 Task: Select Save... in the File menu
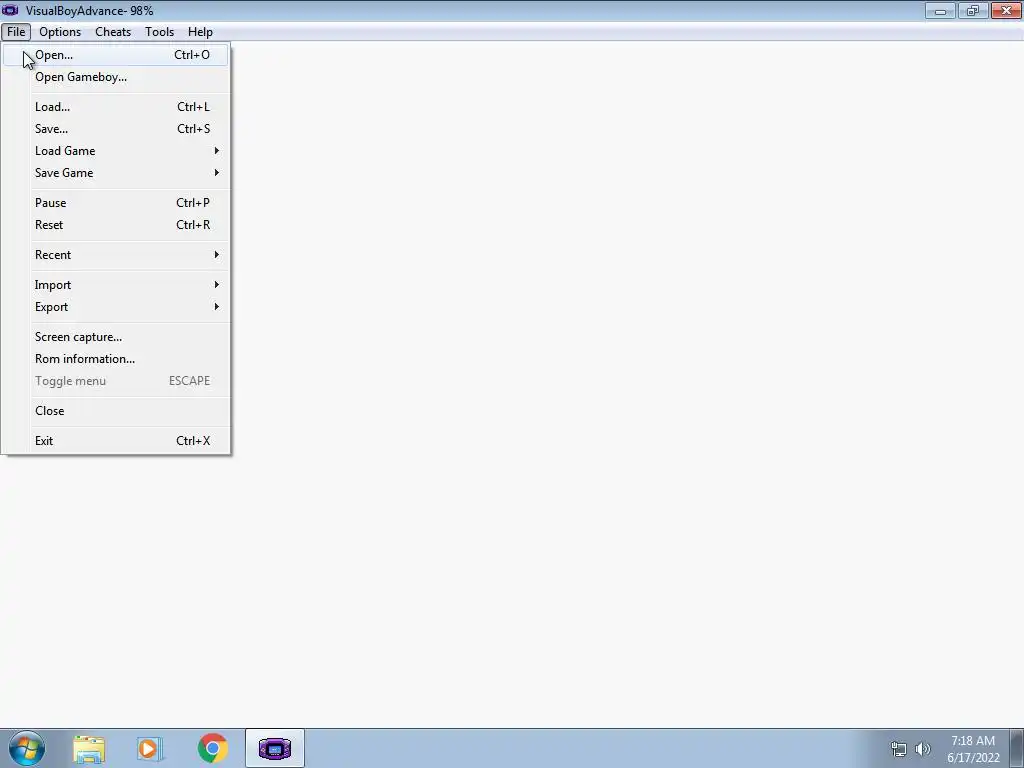(116, 129)
